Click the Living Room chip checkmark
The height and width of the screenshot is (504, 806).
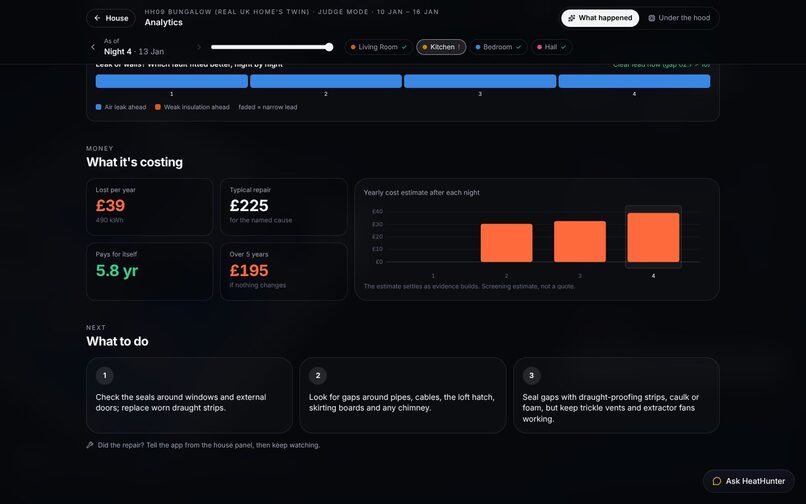click(x=405, y=47)
